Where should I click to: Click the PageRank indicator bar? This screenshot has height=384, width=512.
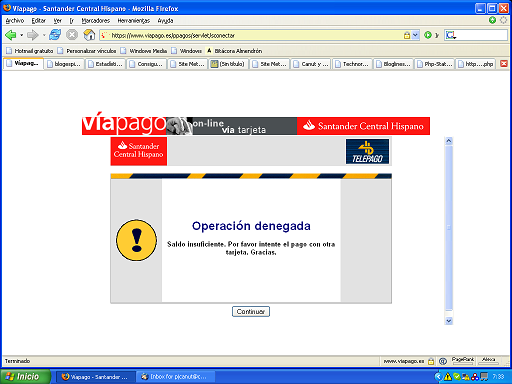pyautogui.click(x=463, y=361)
